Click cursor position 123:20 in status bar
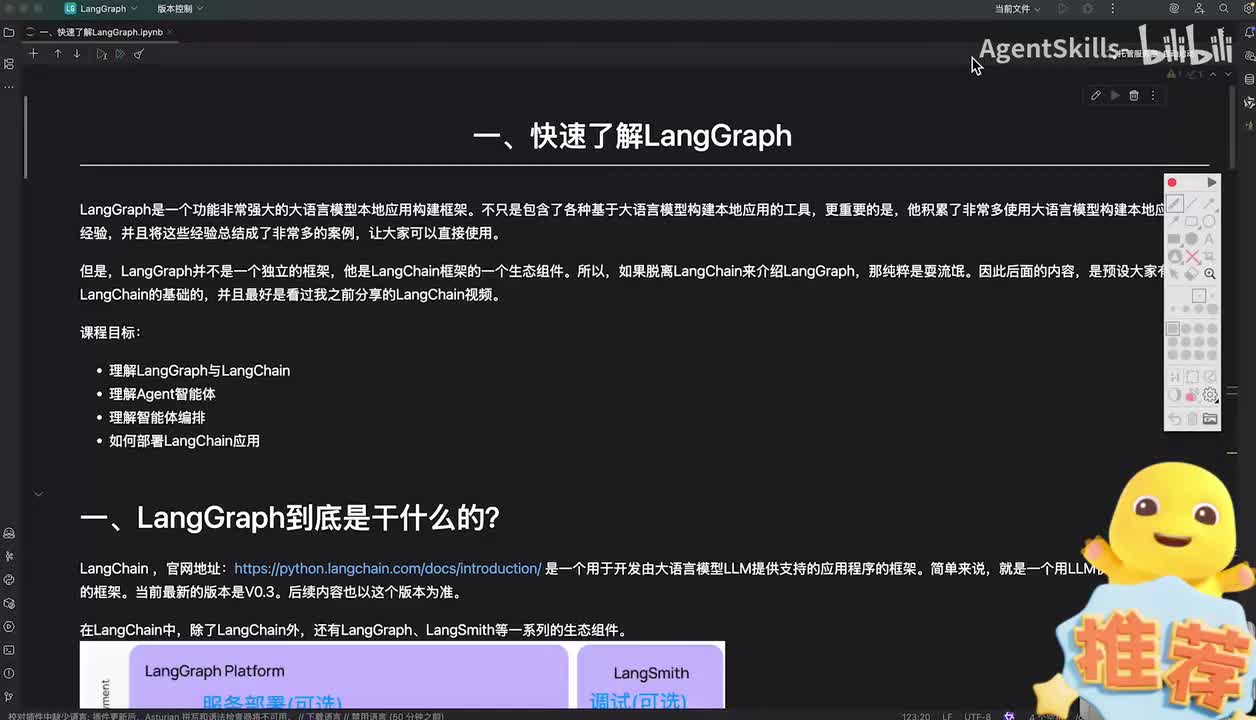Screen dimensions: 1256x720 pos(915,716)
